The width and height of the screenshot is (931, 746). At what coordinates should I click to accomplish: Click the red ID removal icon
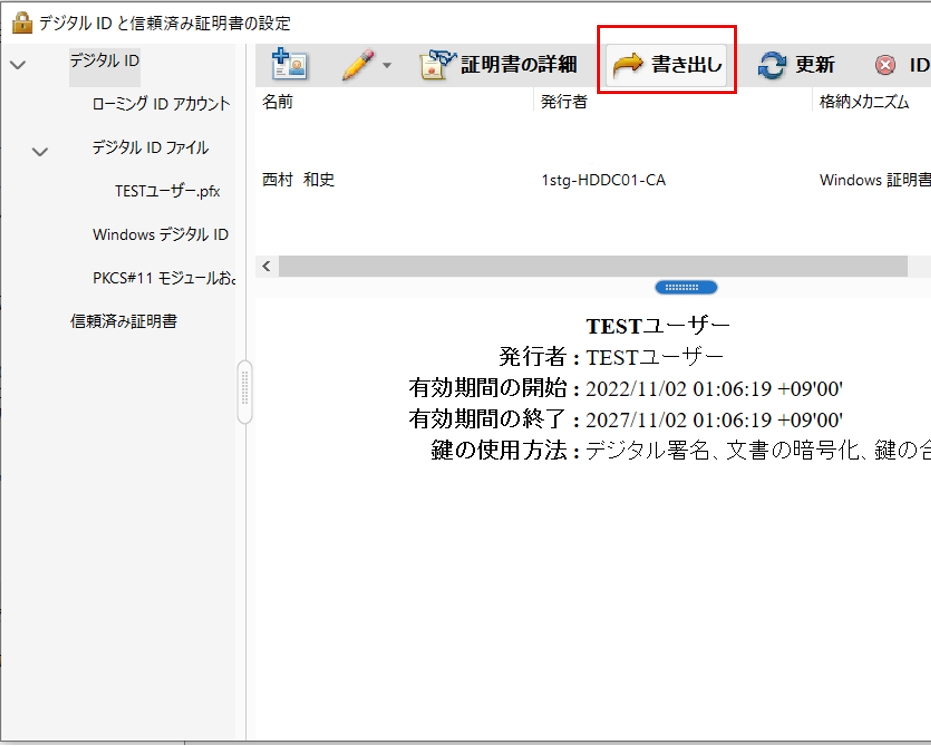[887, 63]
